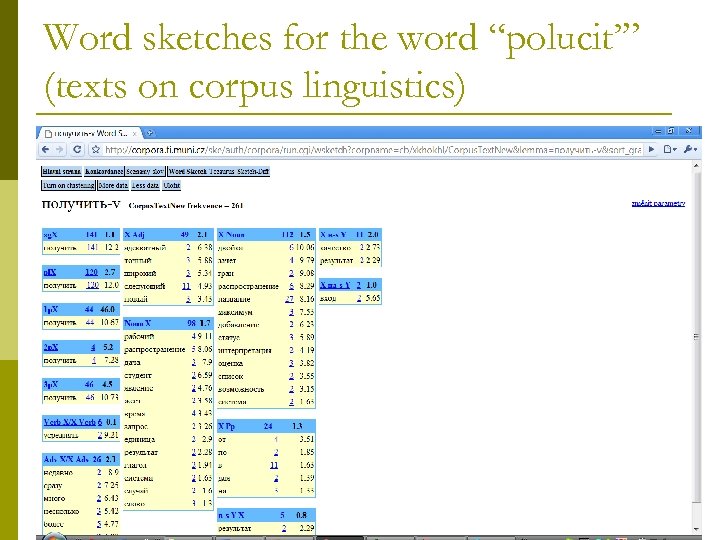Click the X Noun table header
Screen dimensions: 720x540
pos(266,234)
